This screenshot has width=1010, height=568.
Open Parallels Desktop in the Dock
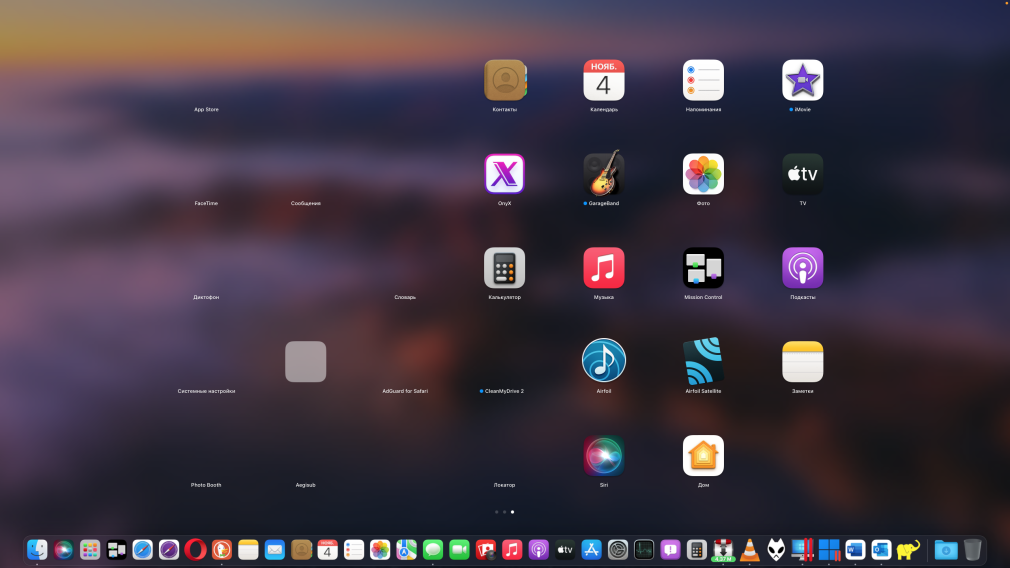(803, 549)
